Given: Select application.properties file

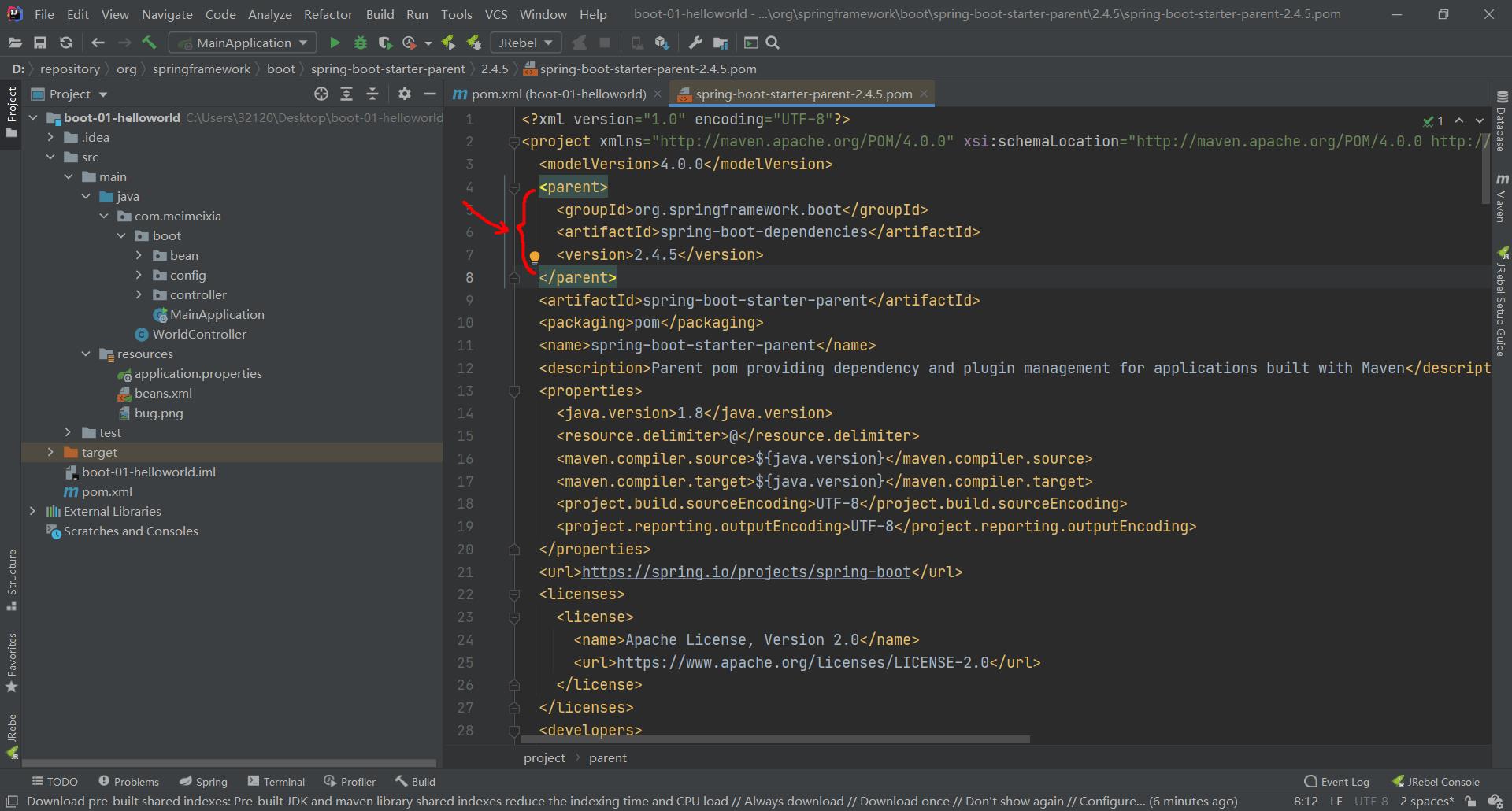Looking at the screenshot, I should coord(198,373).
